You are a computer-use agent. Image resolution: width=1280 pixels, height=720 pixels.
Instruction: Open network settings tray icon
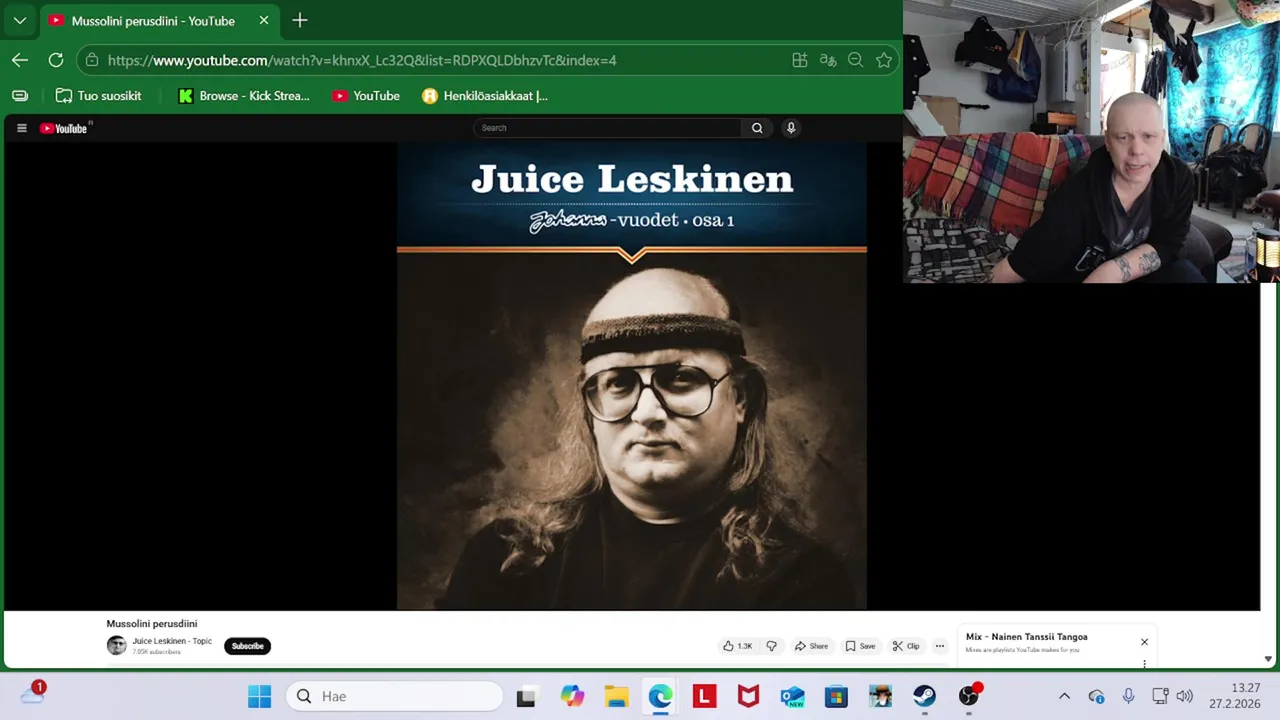[1160, 696]
